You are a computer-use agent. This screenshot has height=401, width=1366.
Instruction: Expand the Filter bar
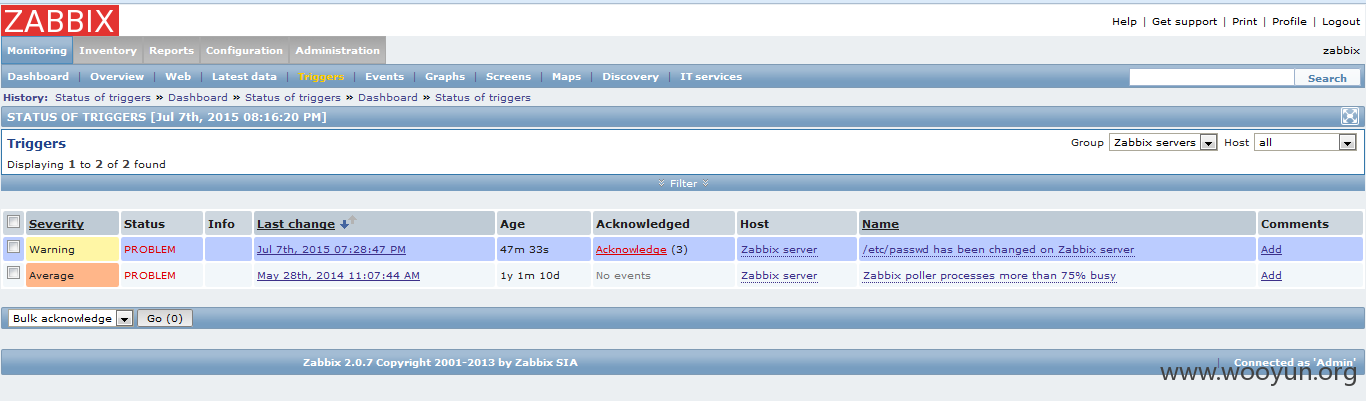683,183
